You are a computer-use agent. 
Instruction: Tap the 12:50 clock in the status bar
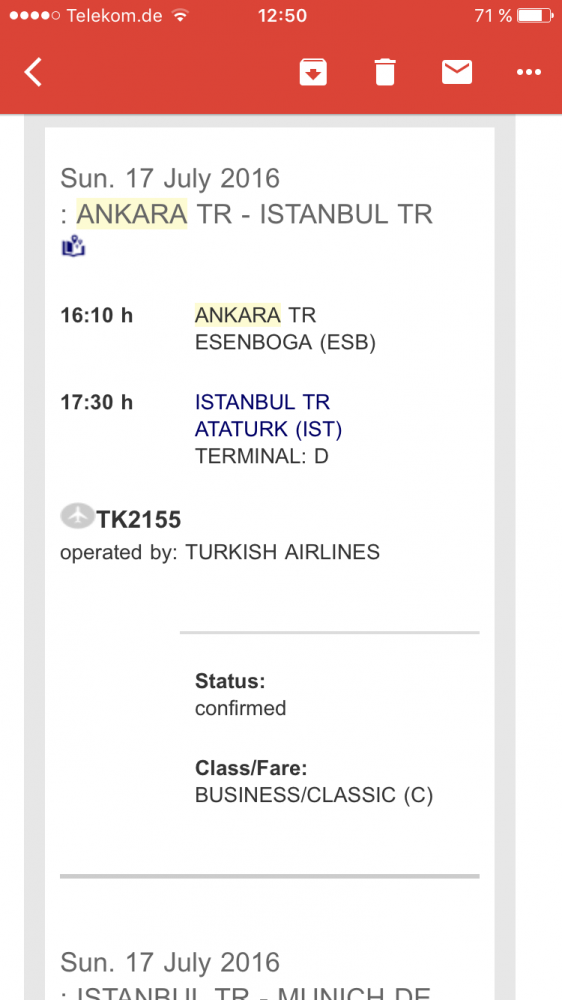click(x=282, y=16)
